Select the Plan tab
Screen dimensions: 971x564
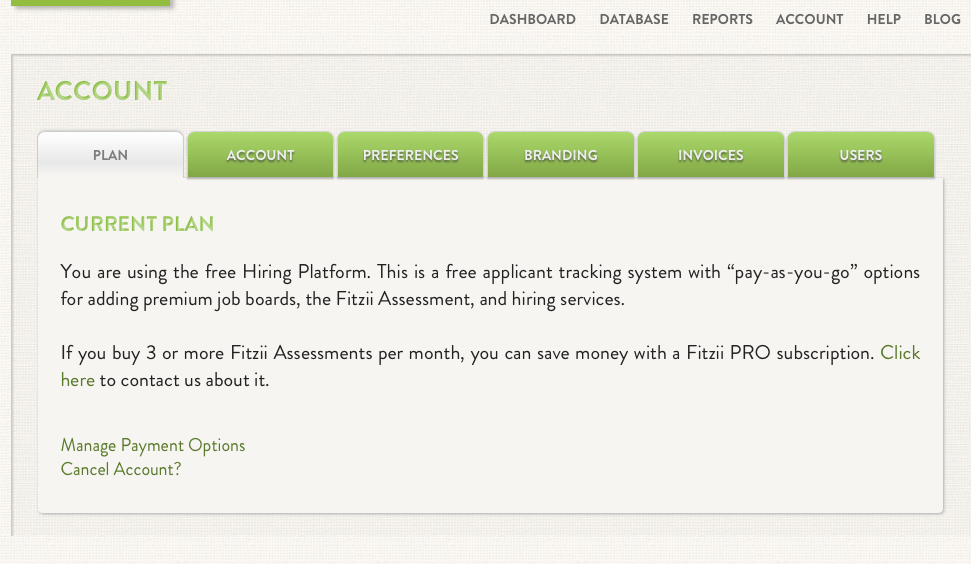pos(110,155)
